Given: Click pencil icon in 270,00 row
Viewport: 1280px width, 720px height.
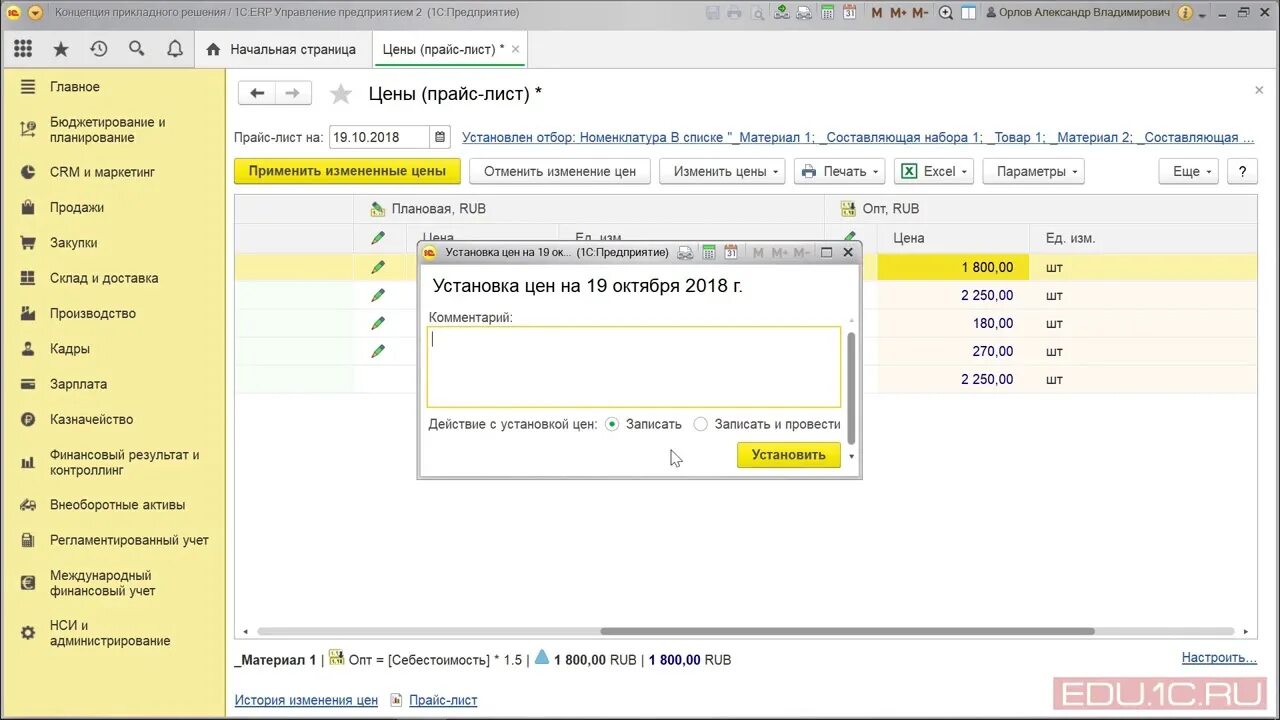Looking at the screenshot, I should pos(377,351).
